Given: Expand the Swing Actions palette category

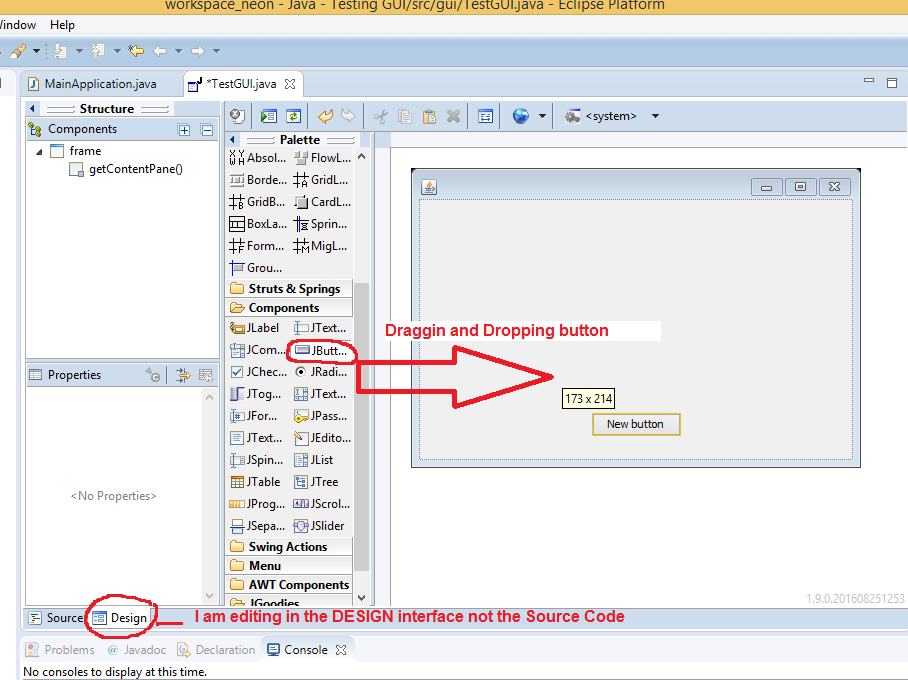Looking at the screenshot, I should [288, 547].
